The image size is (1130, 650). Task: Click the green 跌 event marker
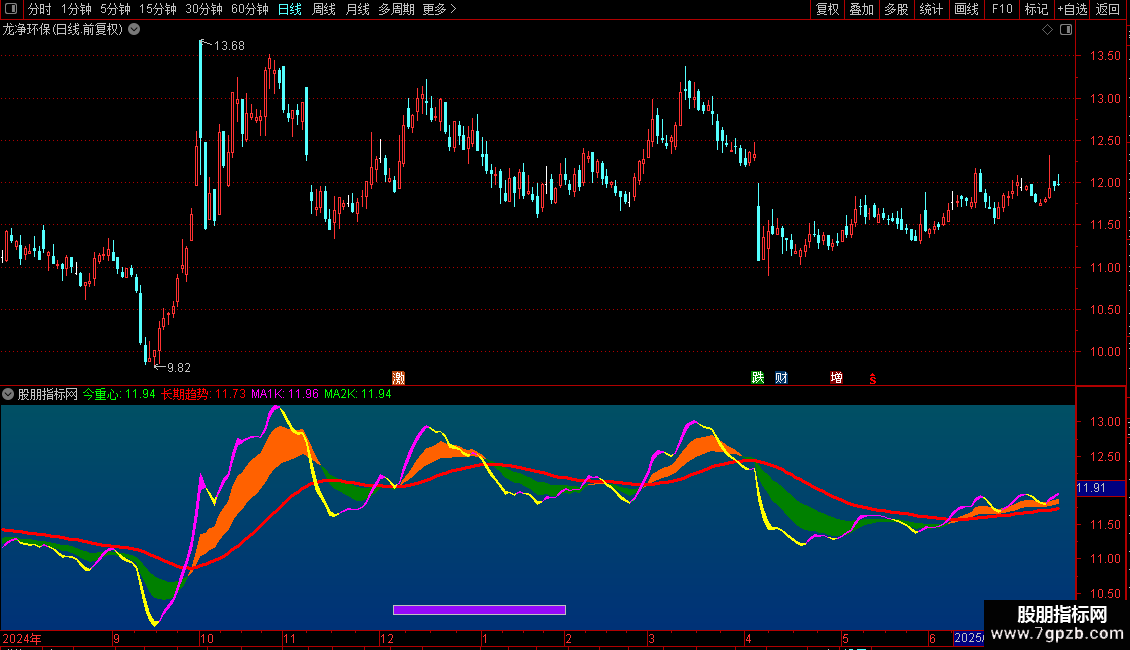pyautogui.click(x=757, y=378)
